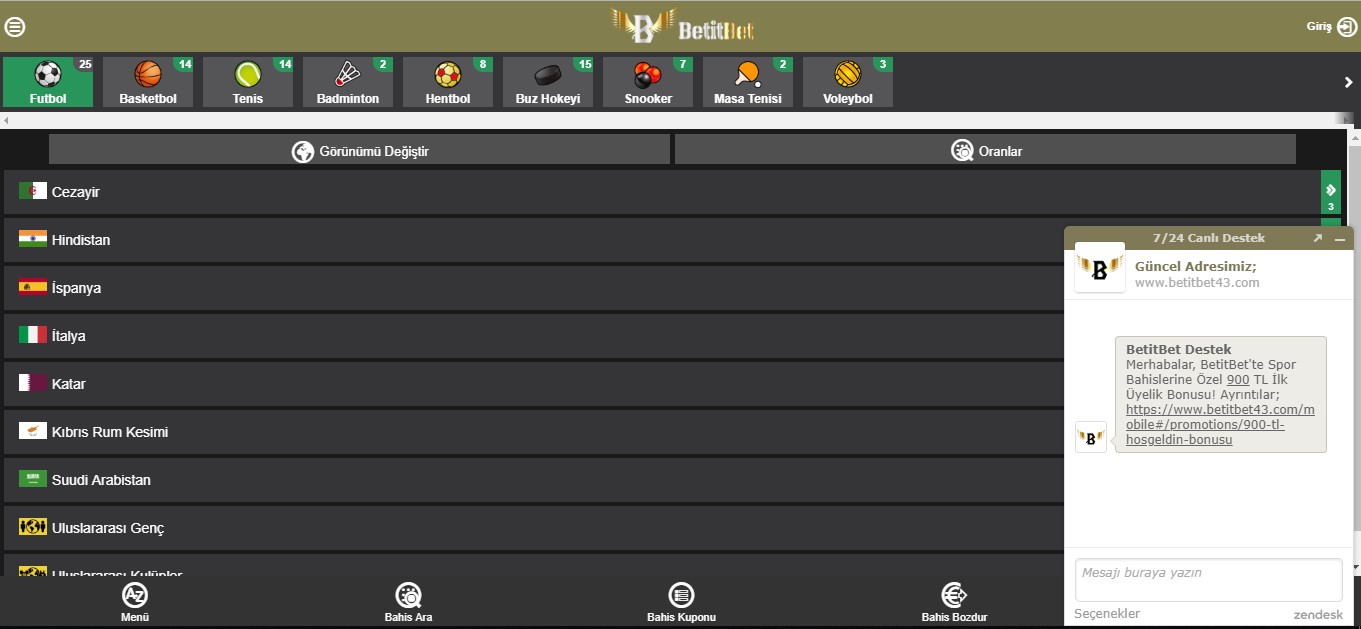Open Seçenekler in chat widget
The image size is (1361, 629).
[1107, 614]
